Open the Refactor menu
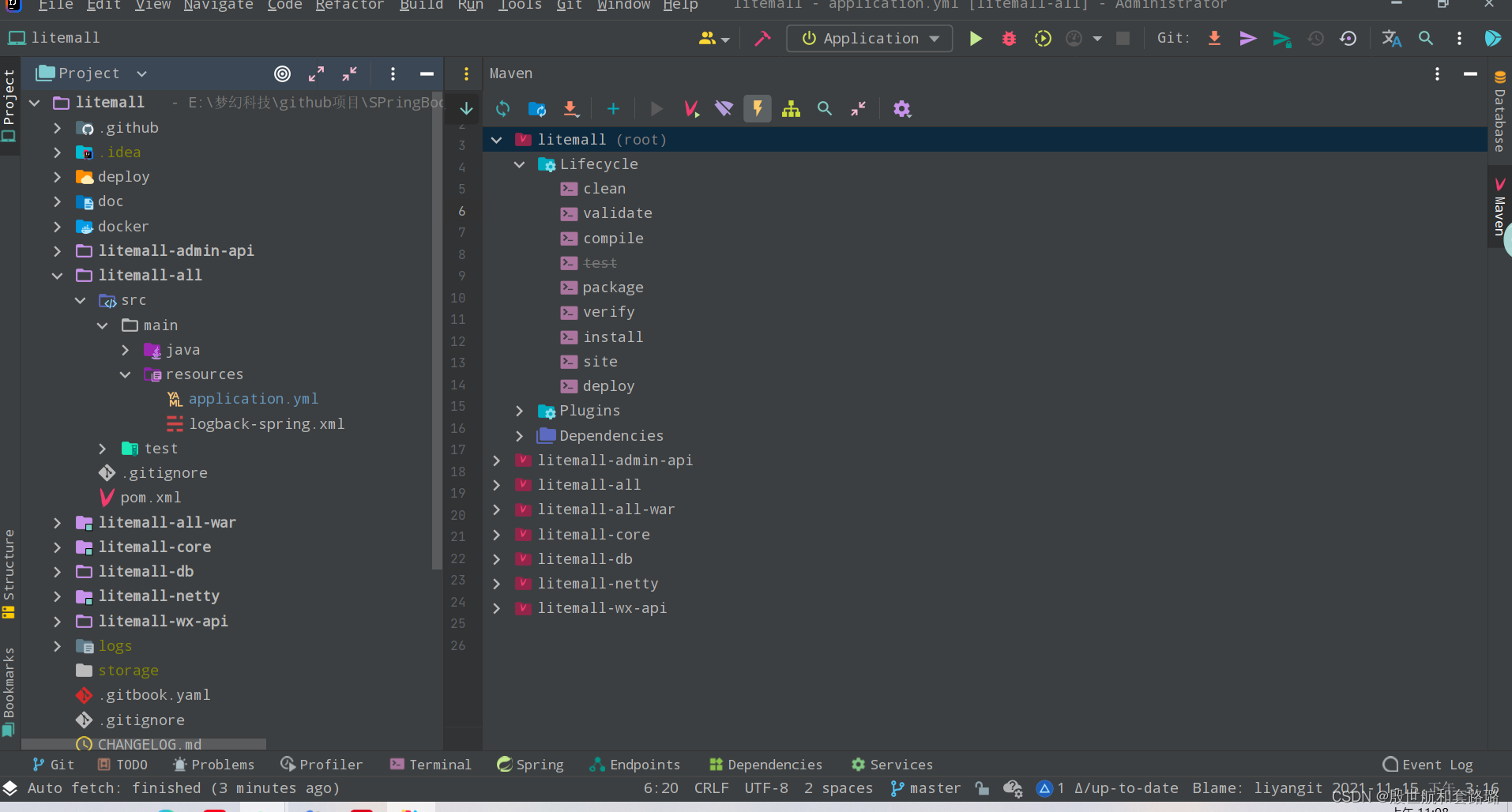Image resolution: width=1512 pixels, height=812 pixels. [349, 6]
